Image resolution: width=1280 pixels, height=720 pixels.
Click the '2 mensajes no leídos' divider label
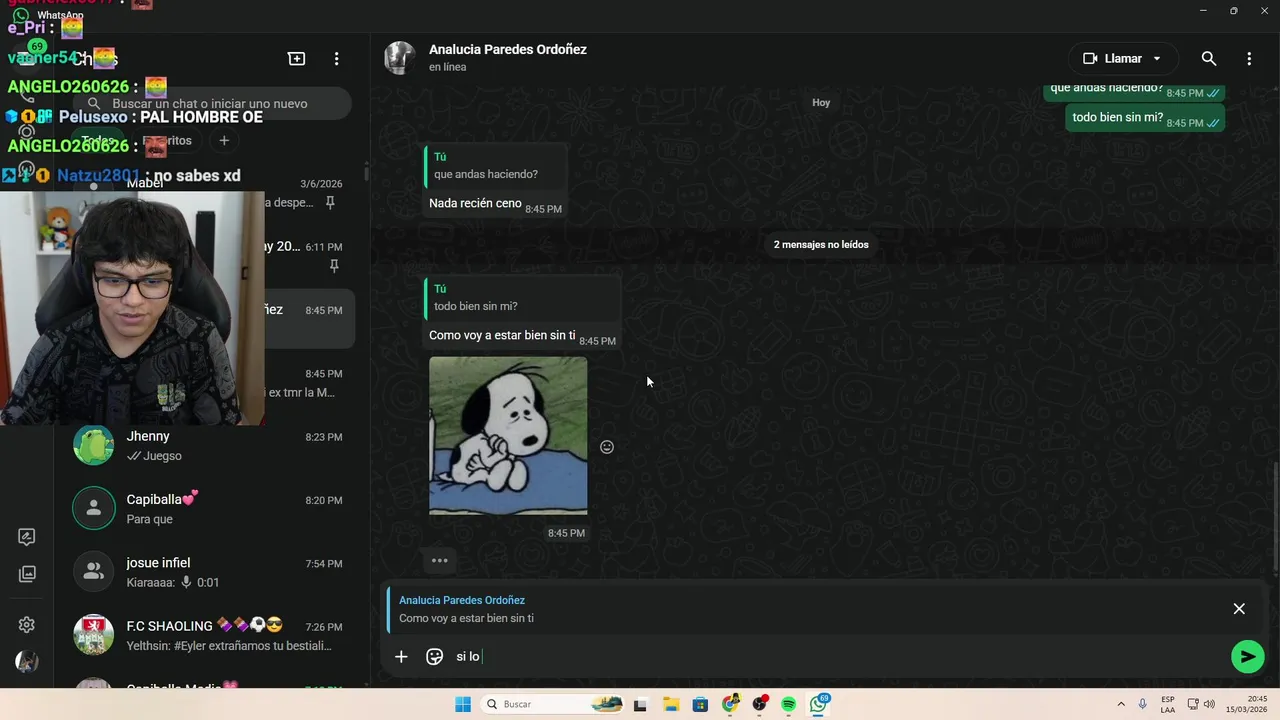(x=821, y=244)
